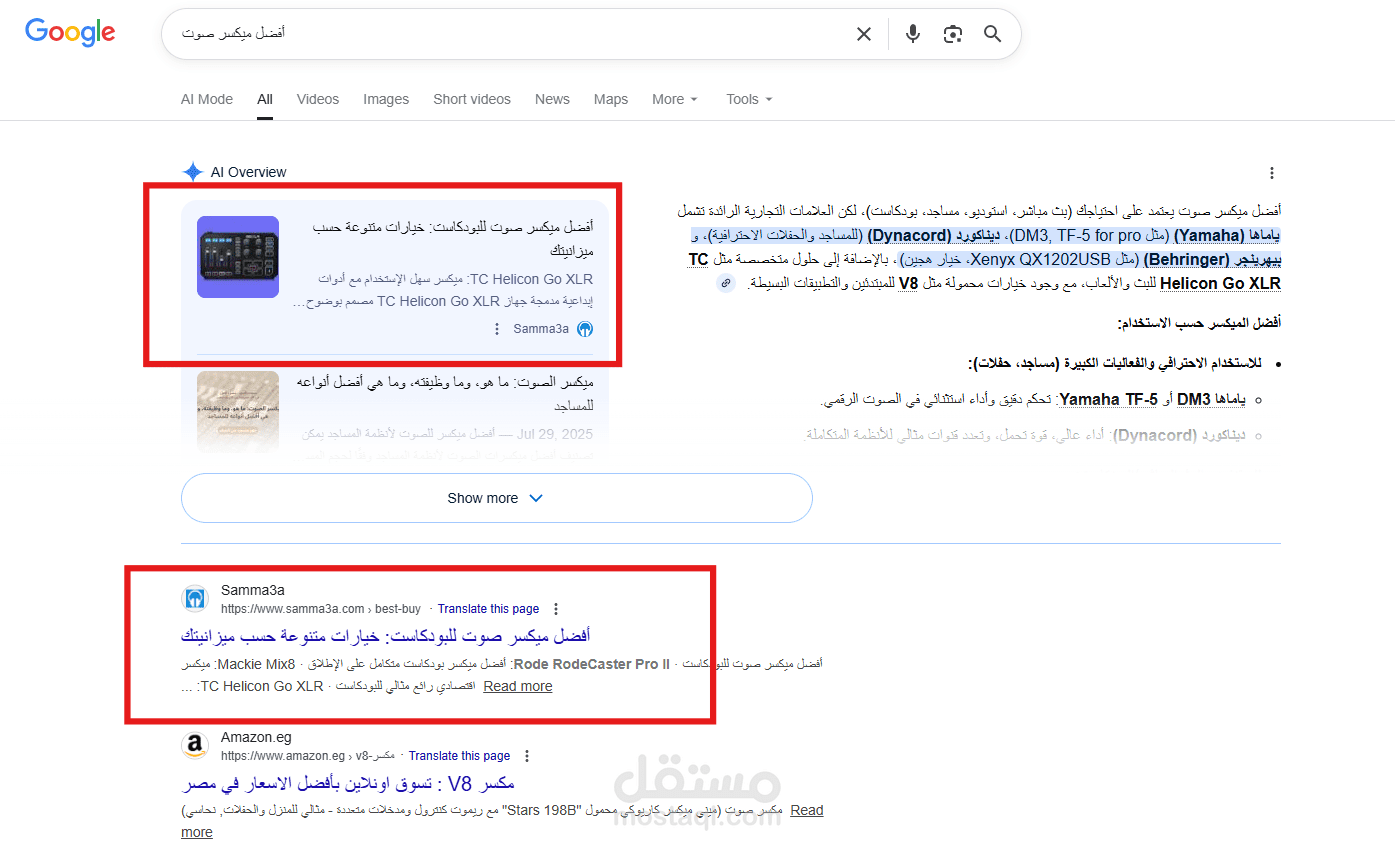Switch to AI Mode tab
1395x848 pixels.
[x=207, y=99]
